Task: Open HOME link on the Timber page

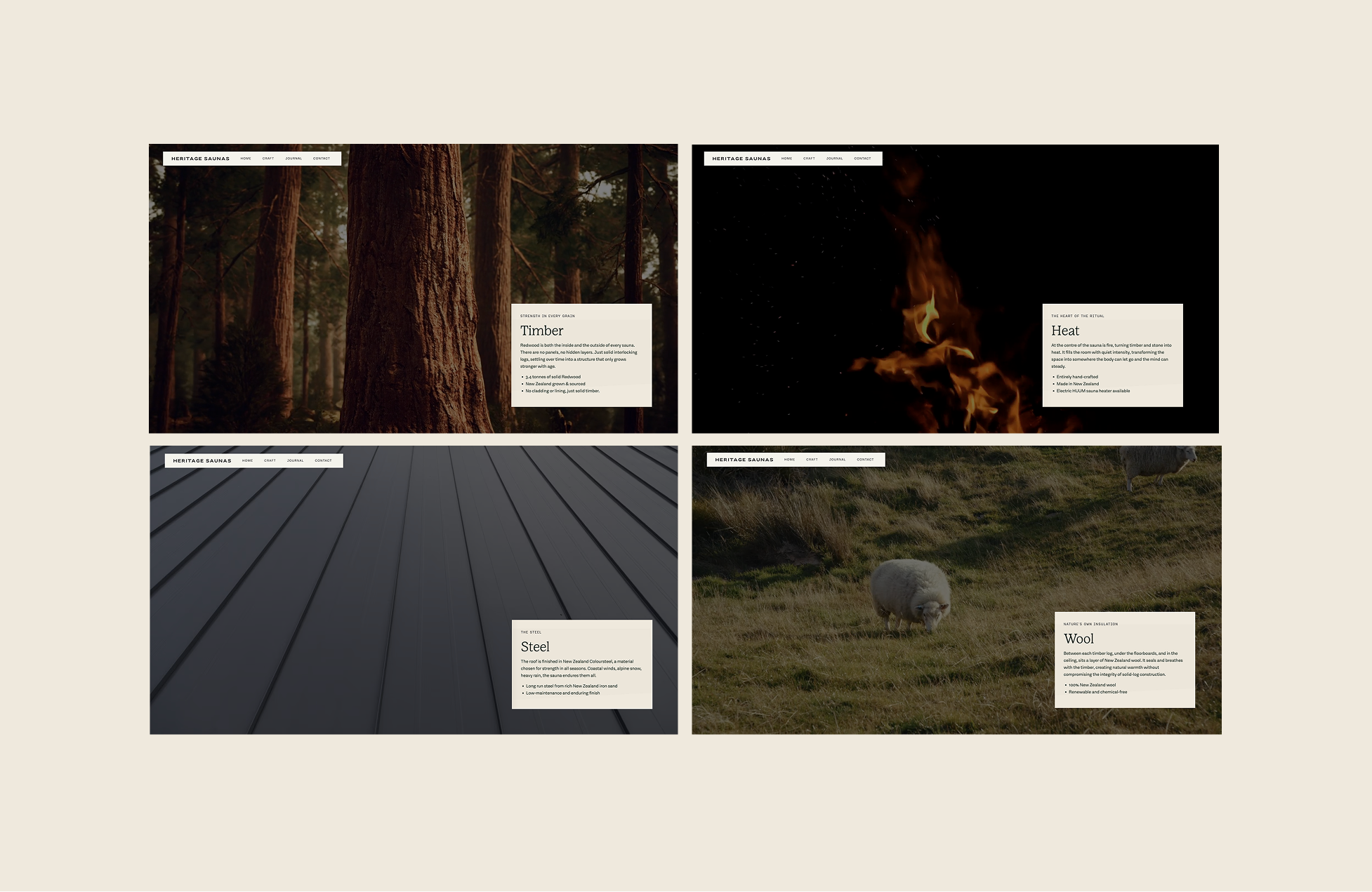Action: (246, 159)
